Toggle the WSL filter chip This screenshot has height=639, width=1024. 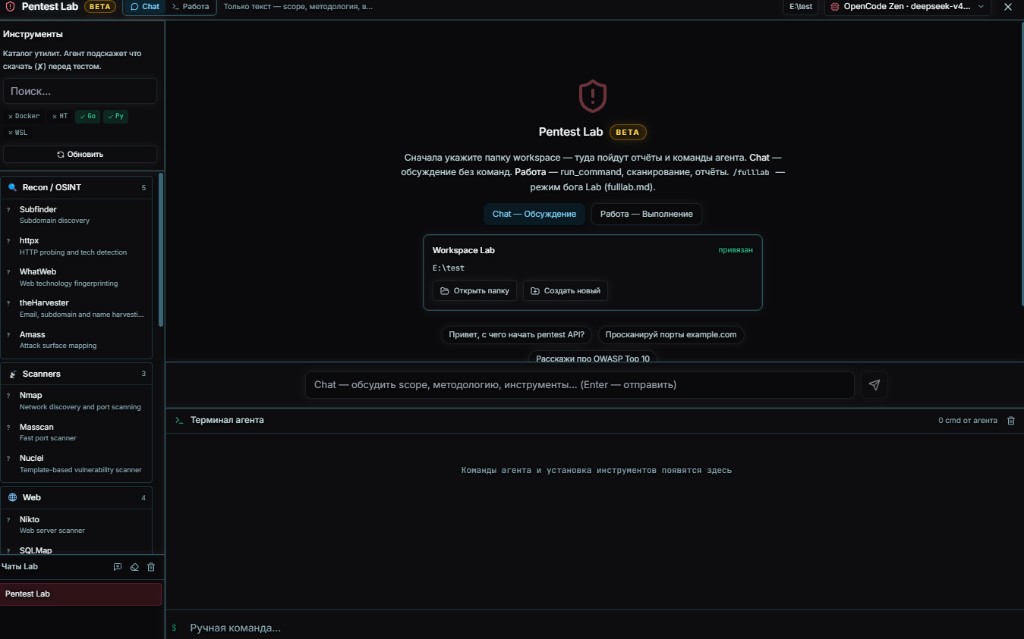18,132
